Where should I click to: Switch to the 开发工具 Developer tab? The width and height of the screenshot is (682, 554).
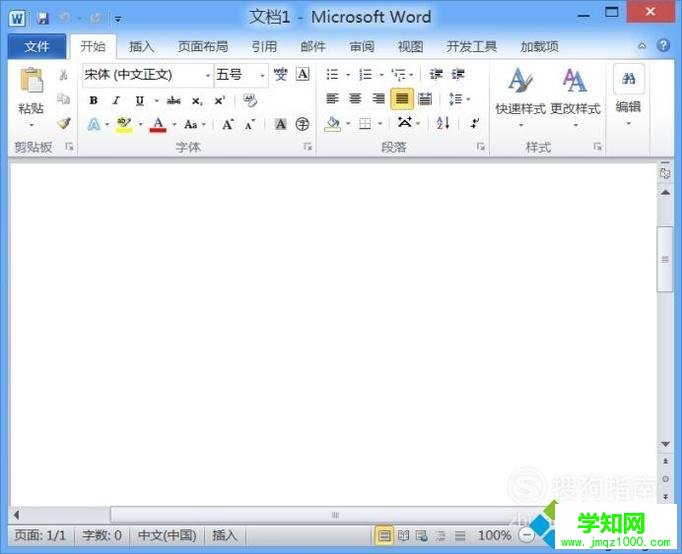(x=471, y=46)
